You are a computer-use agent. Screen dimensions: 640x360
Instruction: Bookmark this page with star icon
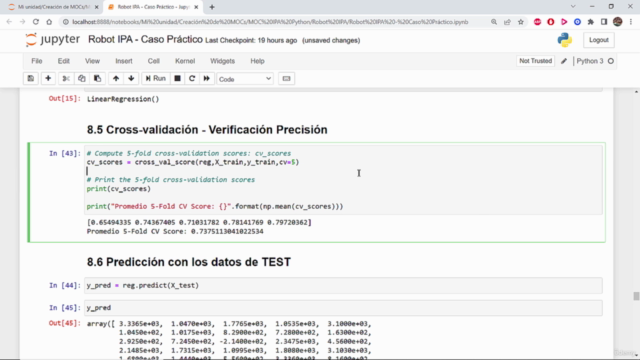(x=521, y=22)
